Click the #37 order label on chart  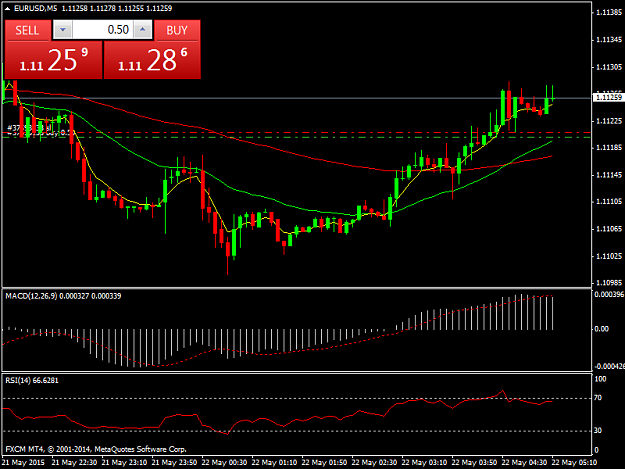click(29, 128)
